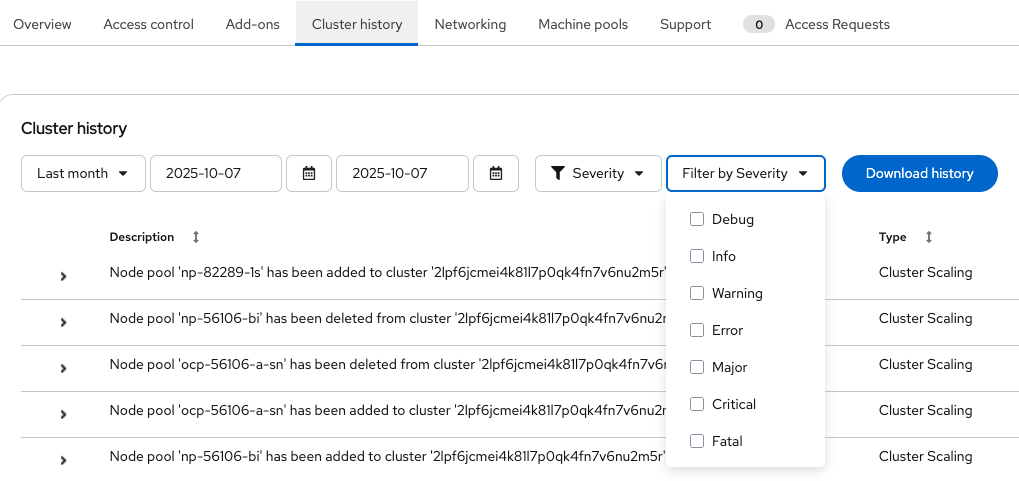
Task: Sort by Type column arrows
Action: tap(929, 237)
